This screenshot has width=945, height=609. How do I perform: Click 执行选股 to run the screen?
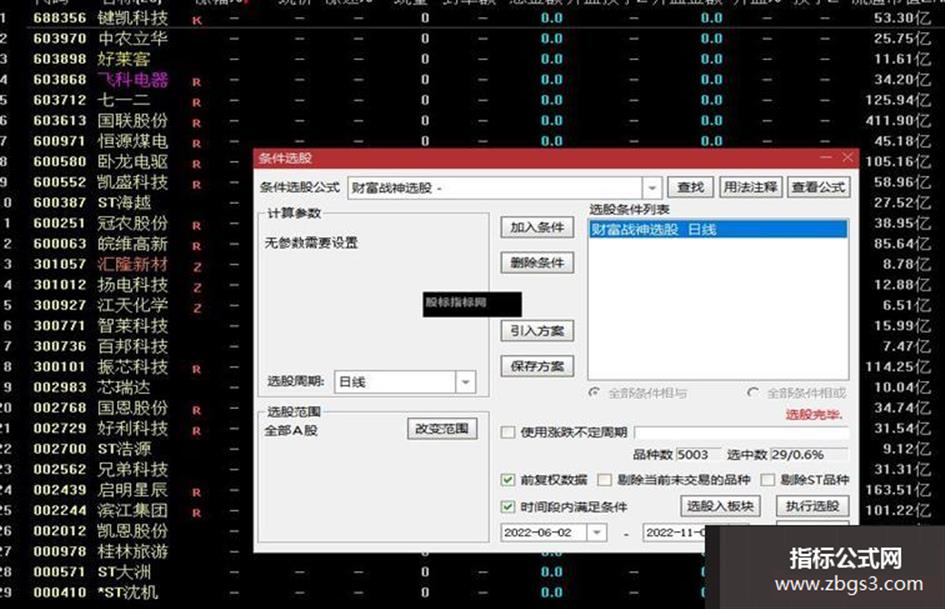[x=812, y=506]
